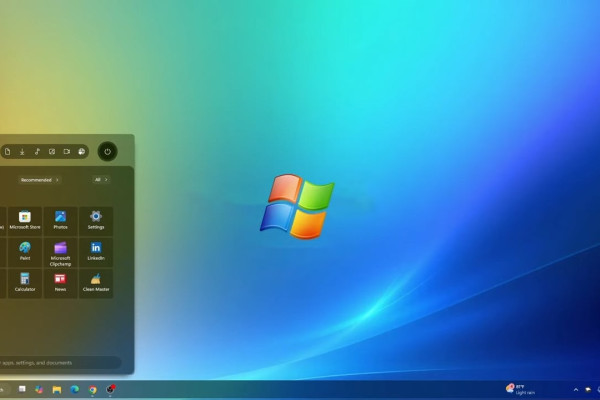The width and height of the screenshot is (600, 400).
Task: Open the Photos app tile
Action: pyautogui.click(x=60, y=220)
